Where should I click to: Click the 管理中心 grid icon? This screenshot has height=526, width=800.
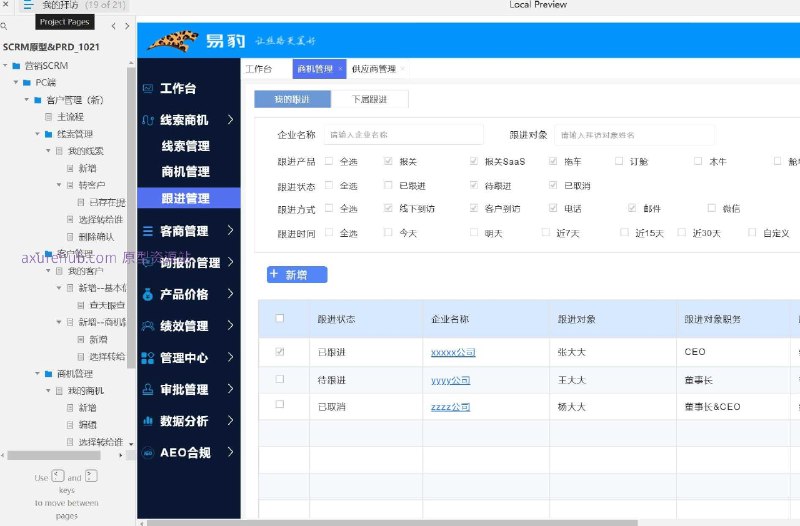[148, 358]
